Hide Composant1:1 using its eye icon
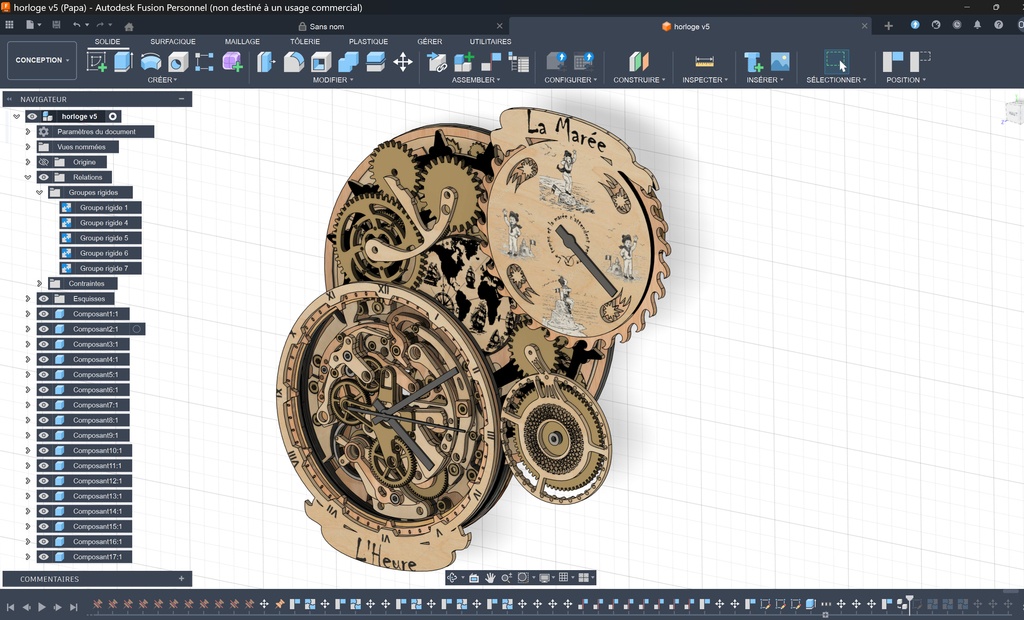The height and width of the screenshot is (620, 1024). pos(44,314)
